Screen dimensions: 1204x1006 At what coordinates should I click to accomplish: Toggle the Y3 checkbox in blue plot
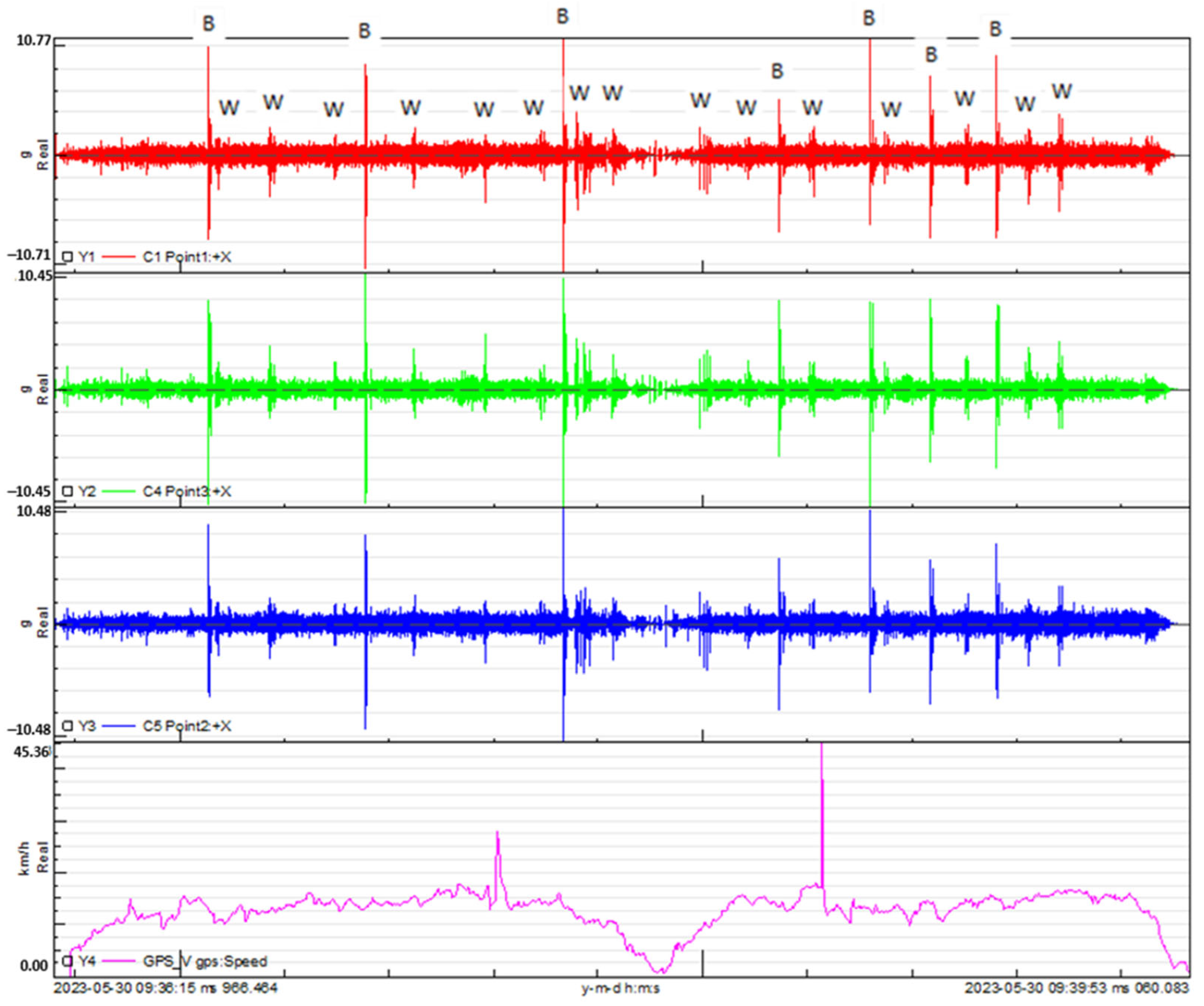[68, 726]
